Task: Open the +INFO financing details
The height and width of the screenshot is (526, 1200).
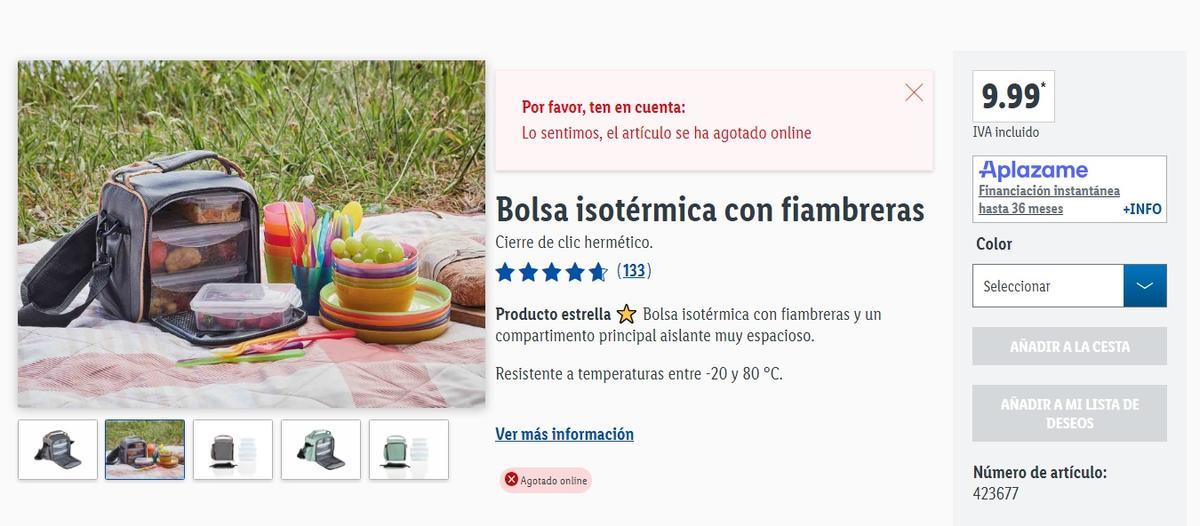Action: click(1142, 209)
